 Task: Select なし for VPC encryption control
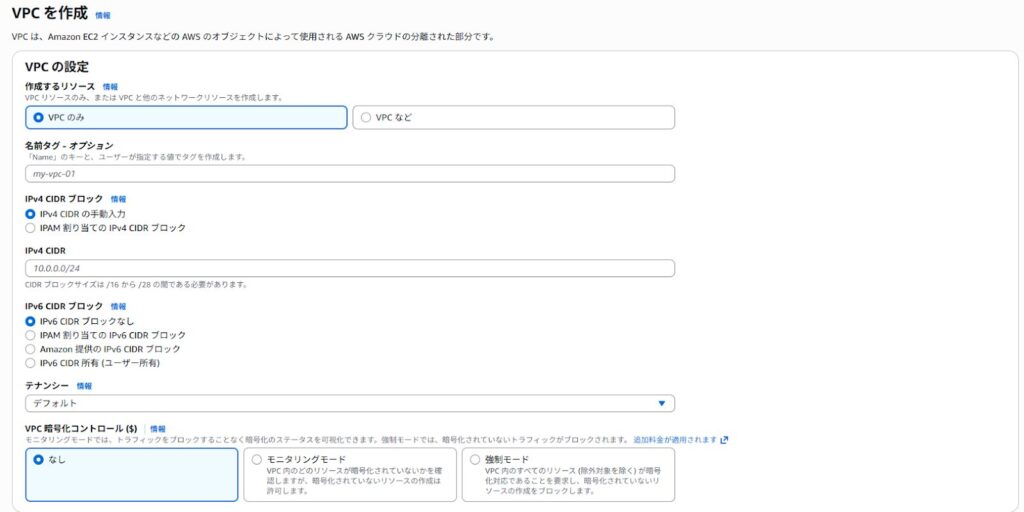[x=39, y=460]
